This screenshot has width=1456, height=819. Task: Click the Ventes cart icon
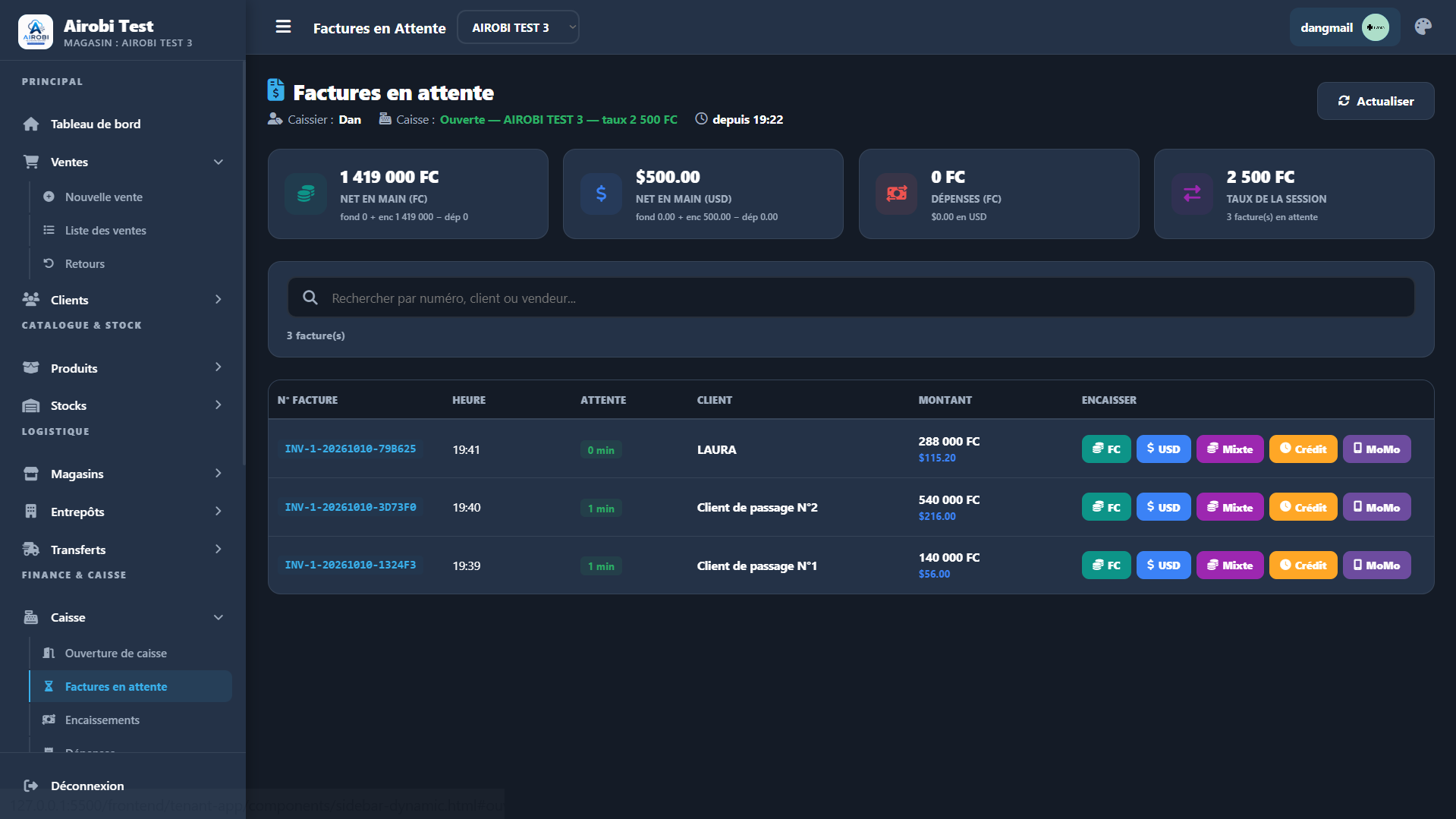(31, 162)
